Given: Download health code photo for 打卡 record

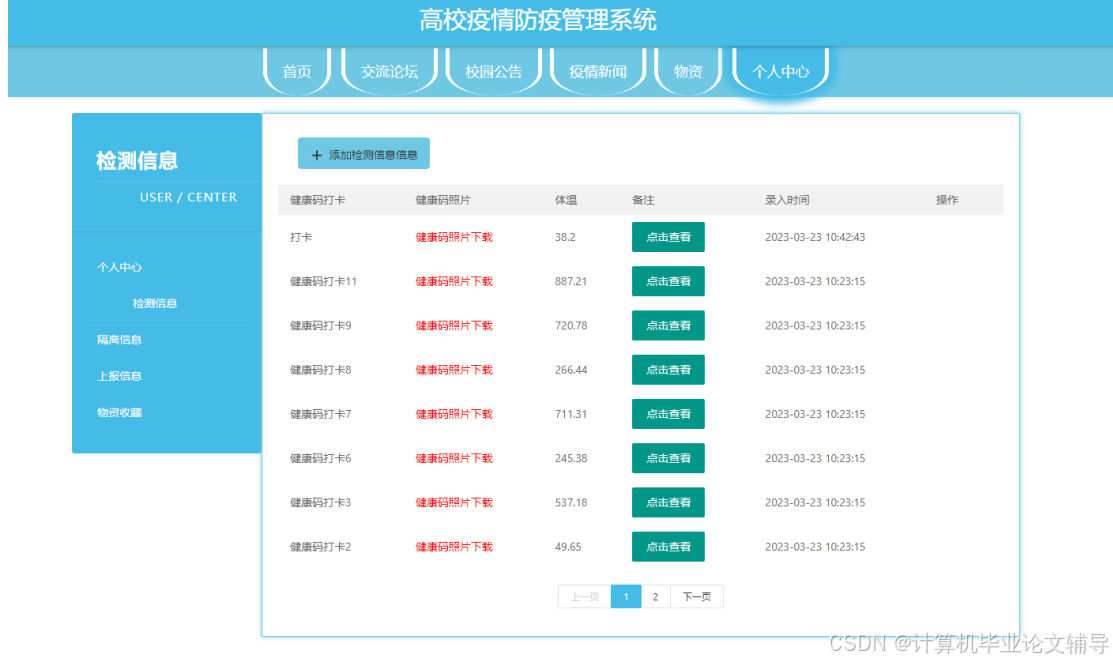Looking at the screenshot, I should click(x=453, y=237).
